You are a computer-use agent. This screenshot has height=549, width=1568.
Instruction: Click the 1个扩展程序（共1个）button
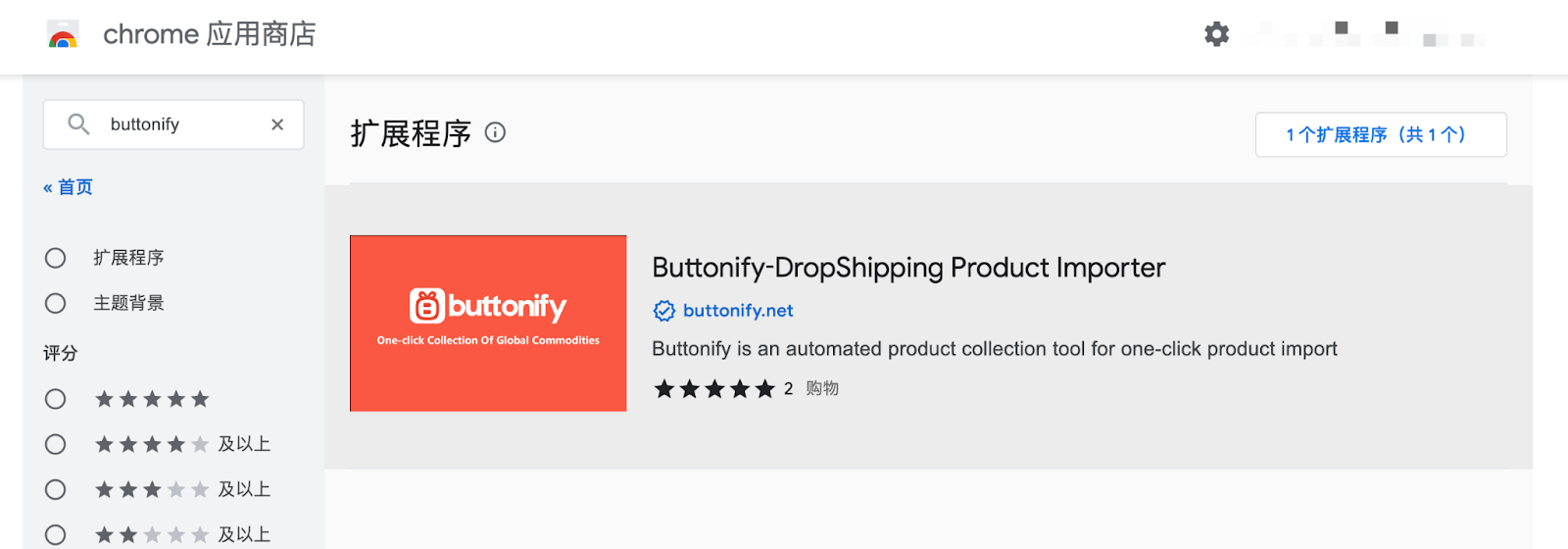1380,134
